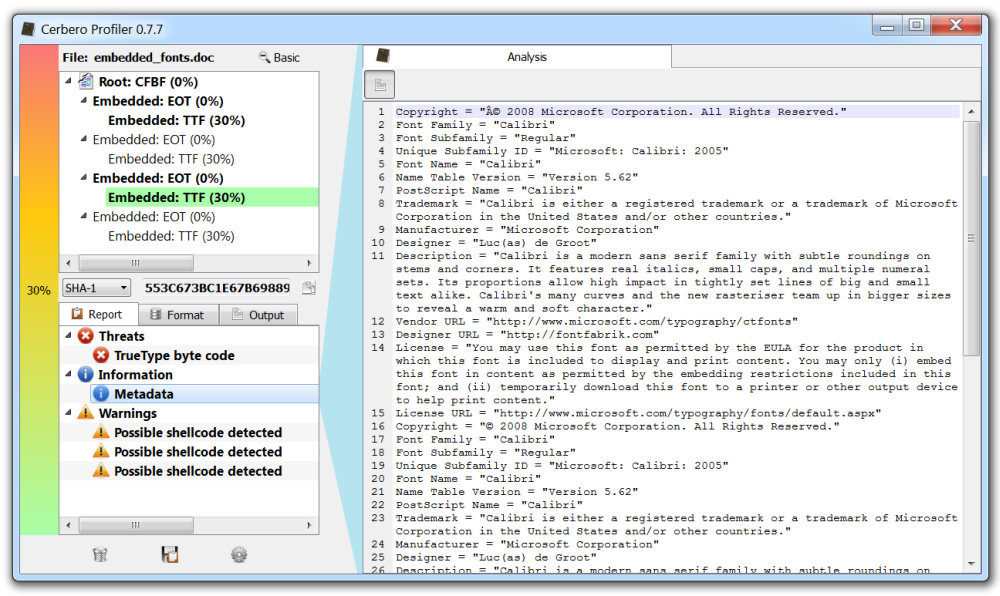Screen dimensions: 1000x596
Task: Click the document toolbar button above the text view
Action: pos(379,85)
